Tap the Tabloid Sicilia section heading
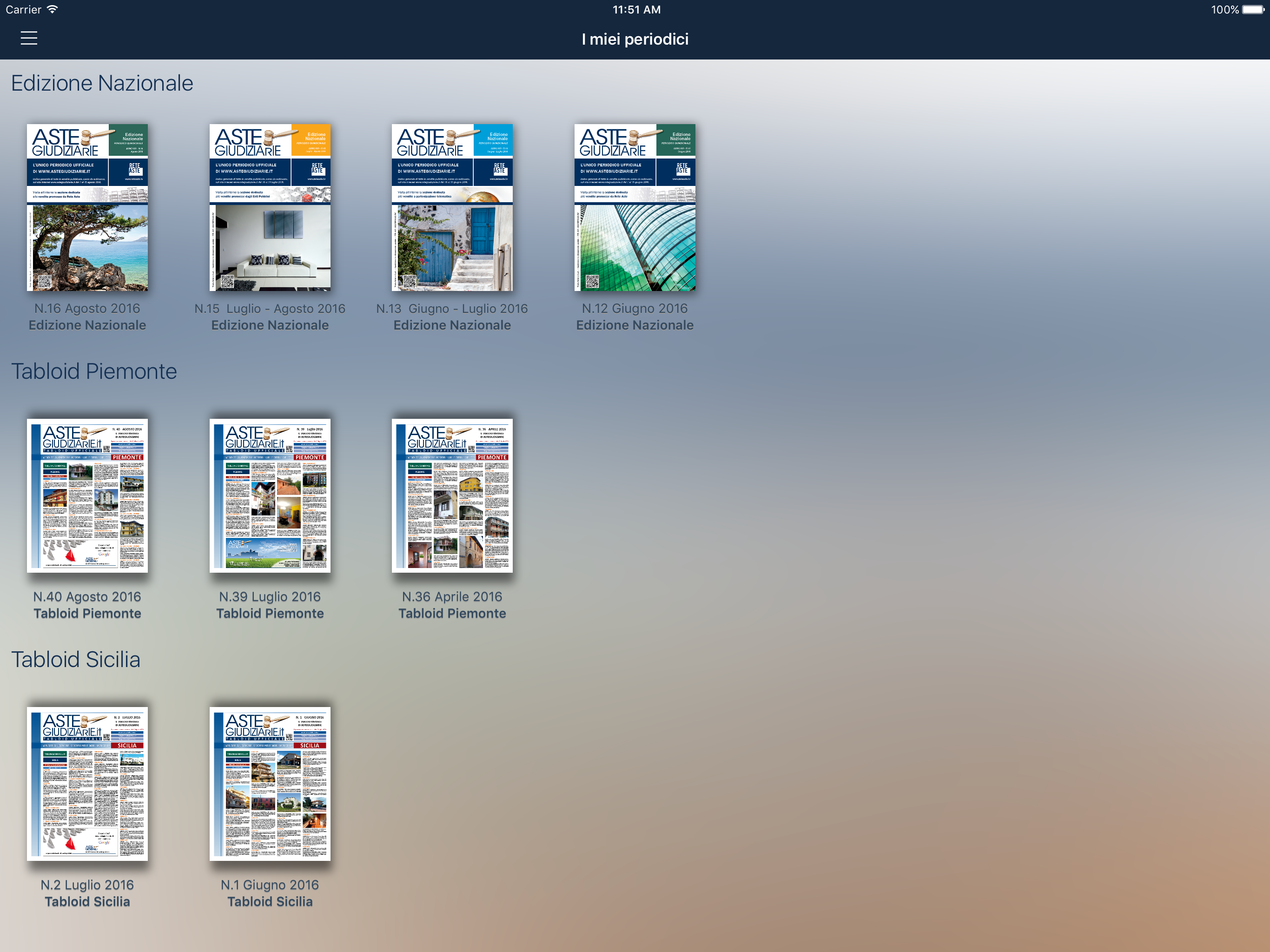The width and height of the screenshot is (1270, 952). tap(76, 660)
